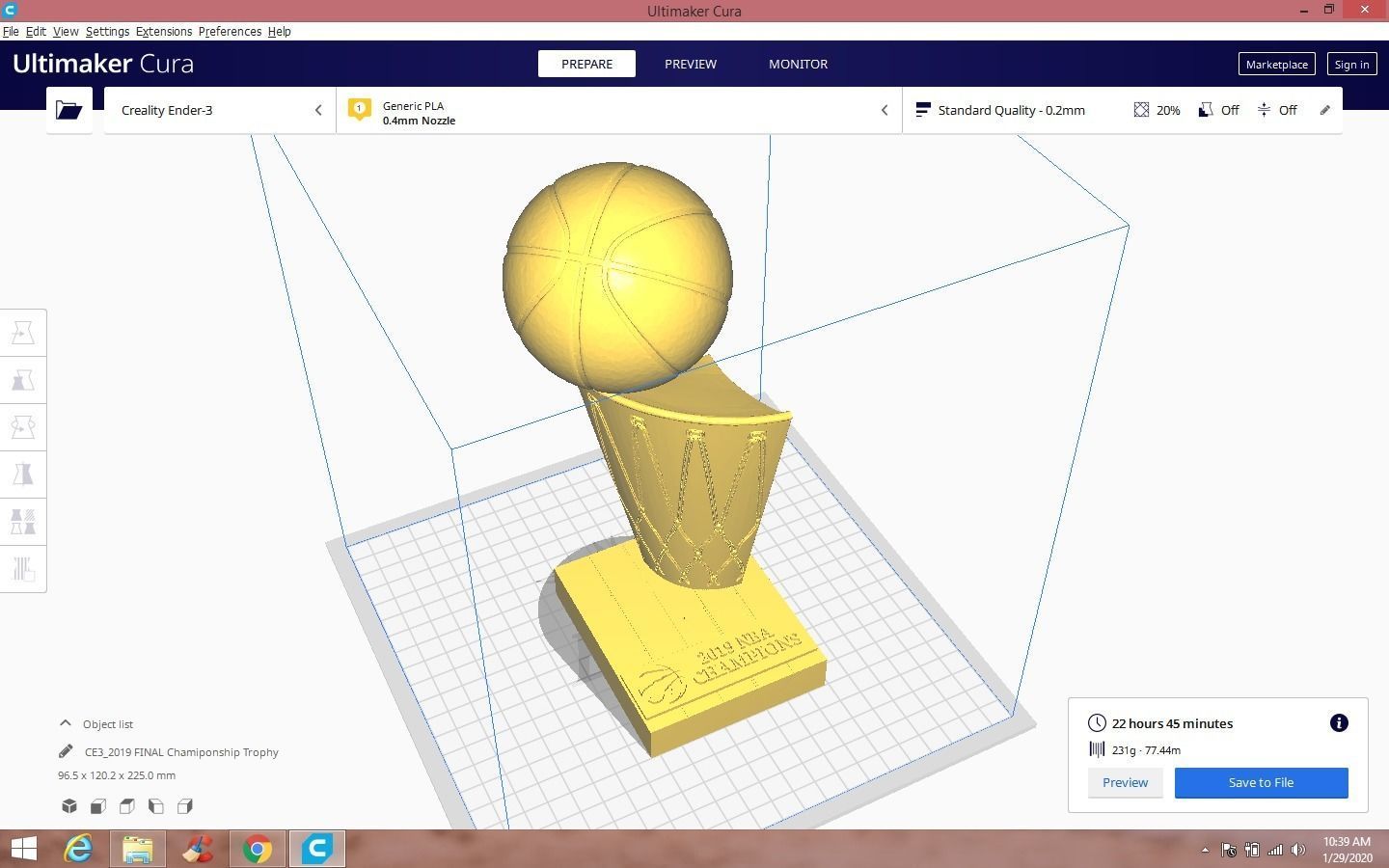Viewport: 1389px width, 868px height.
Task: Collapse the Object list
Action: coord(65,723)
